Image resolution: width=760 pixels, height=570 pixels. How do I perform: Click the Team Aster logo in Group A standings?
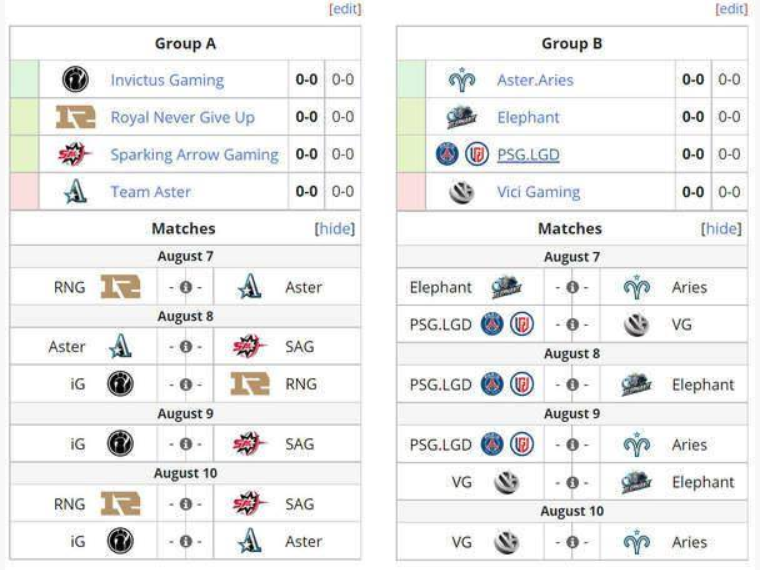(76, 191)
